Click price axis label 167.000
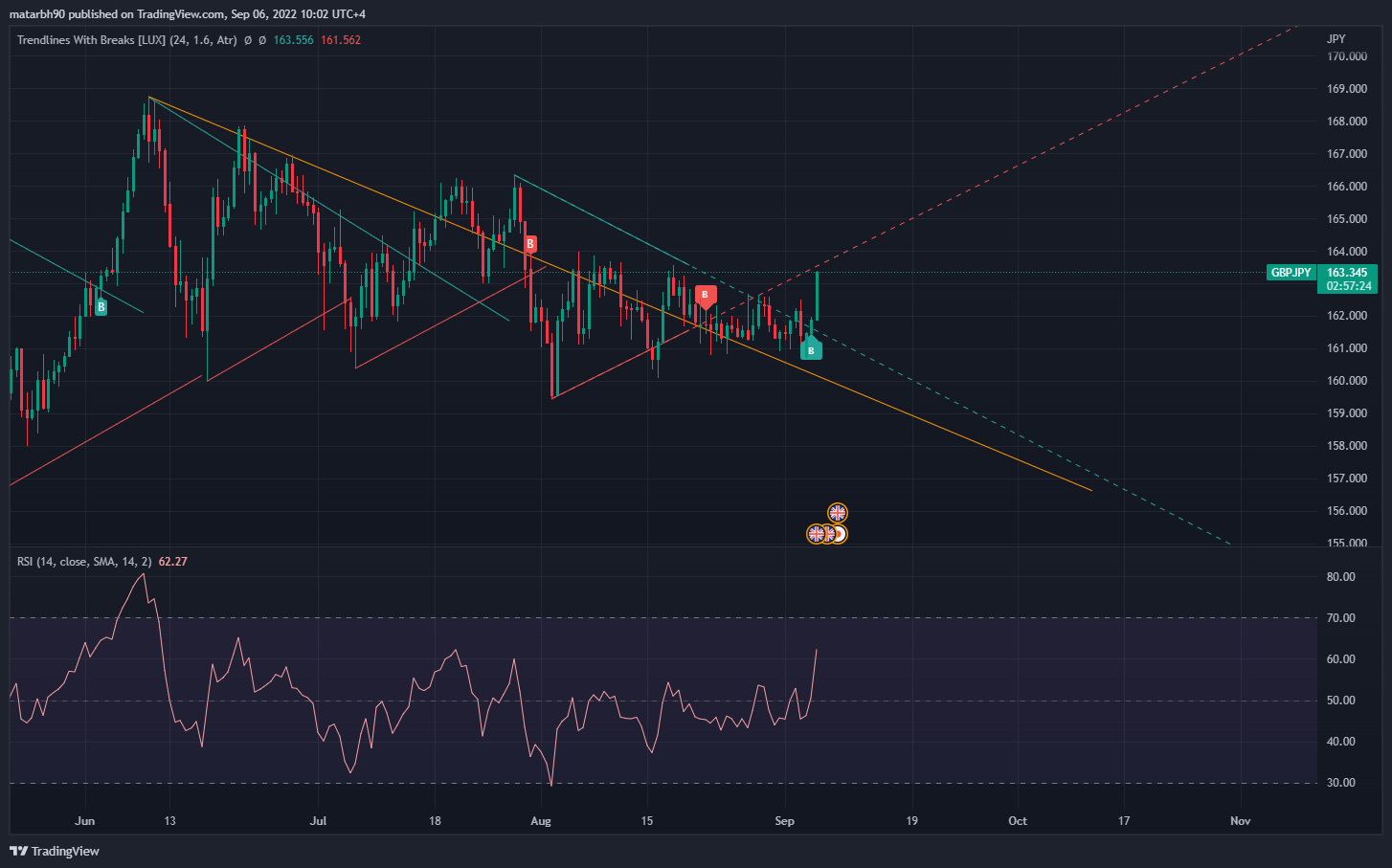Viewport: 1392px width, 868px height. click(1347, 154)
